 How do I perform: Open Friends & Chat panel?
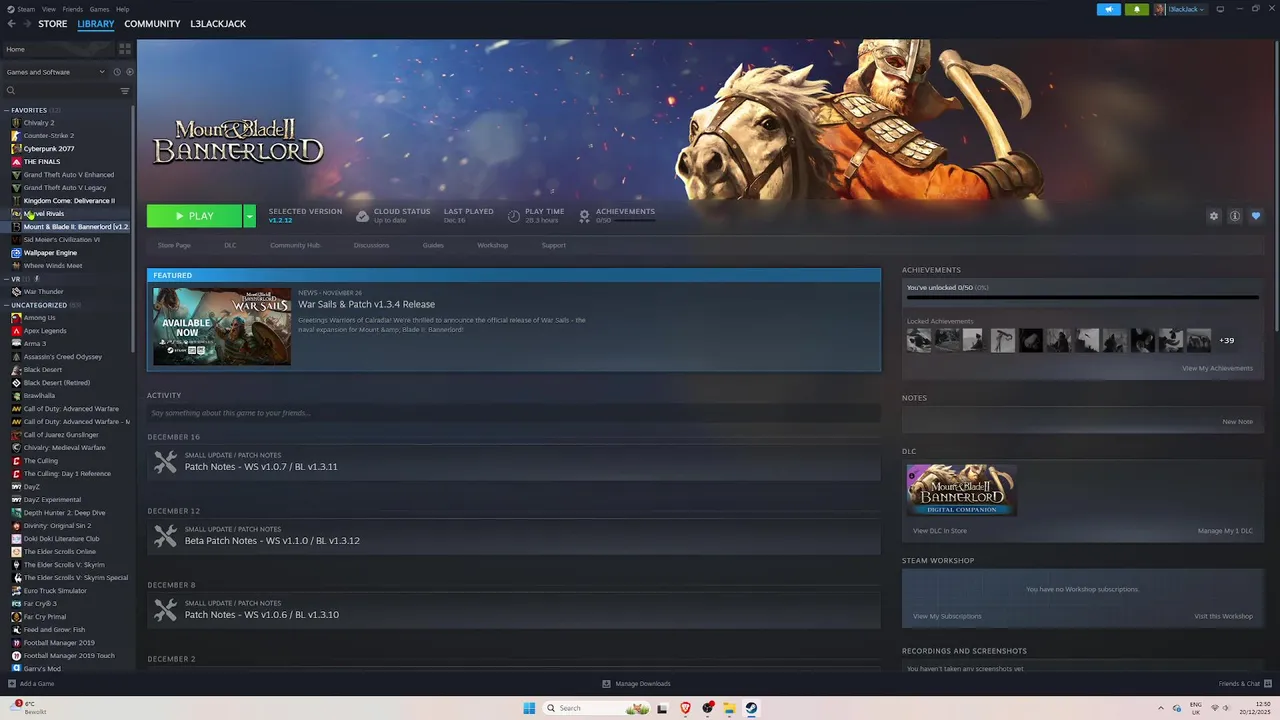click(x=1243, y=684)
